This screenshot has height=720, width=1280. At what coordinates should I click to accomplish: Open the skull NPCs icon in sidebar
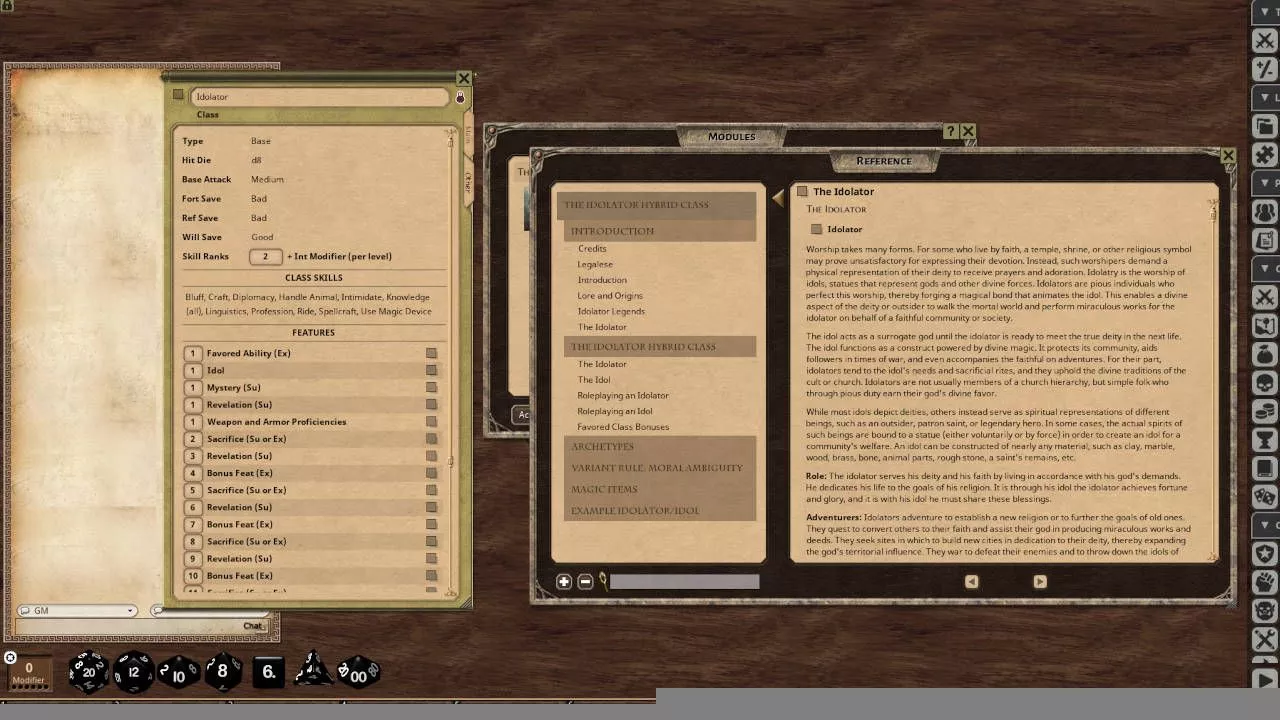tap(1265, 383)
